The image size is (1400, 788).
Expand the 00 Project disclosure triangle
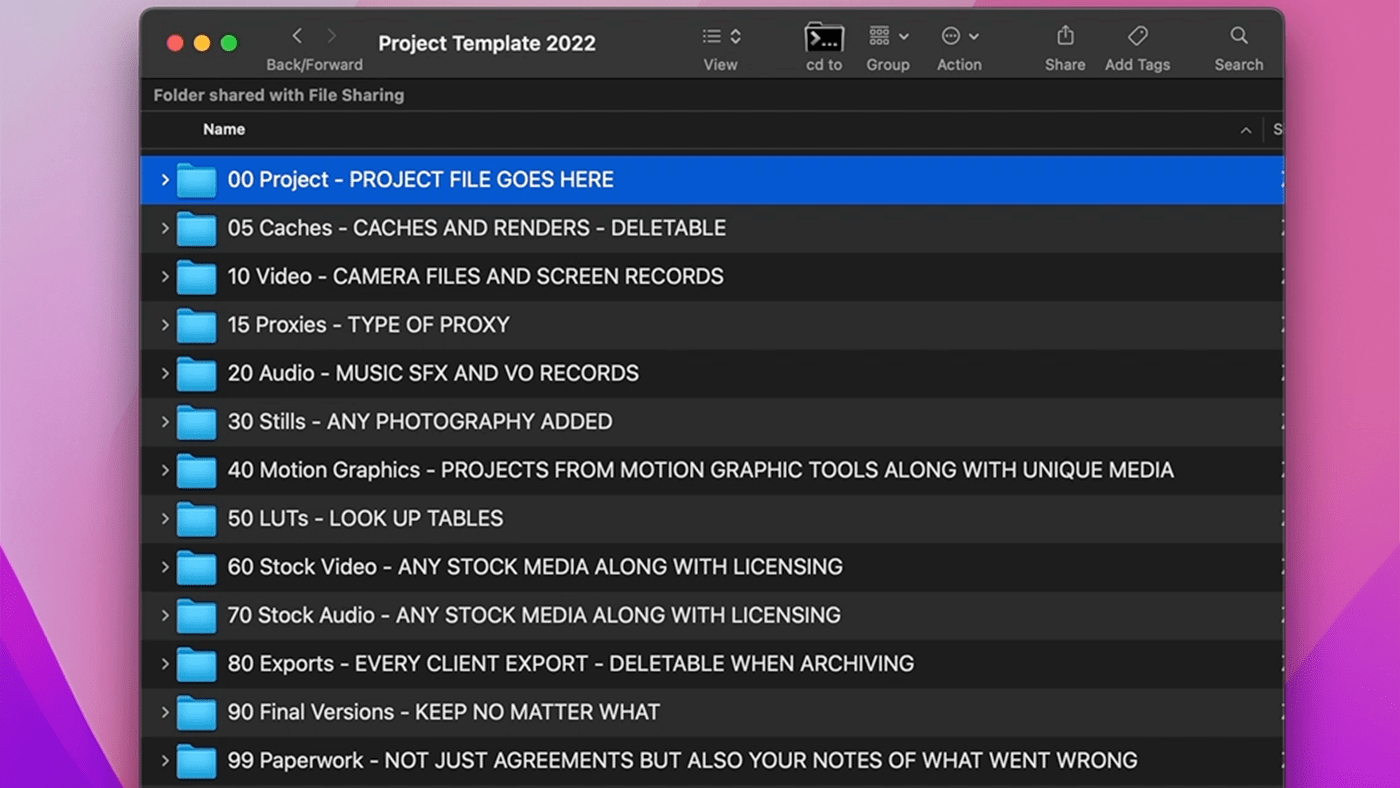(x=165, y=180)
